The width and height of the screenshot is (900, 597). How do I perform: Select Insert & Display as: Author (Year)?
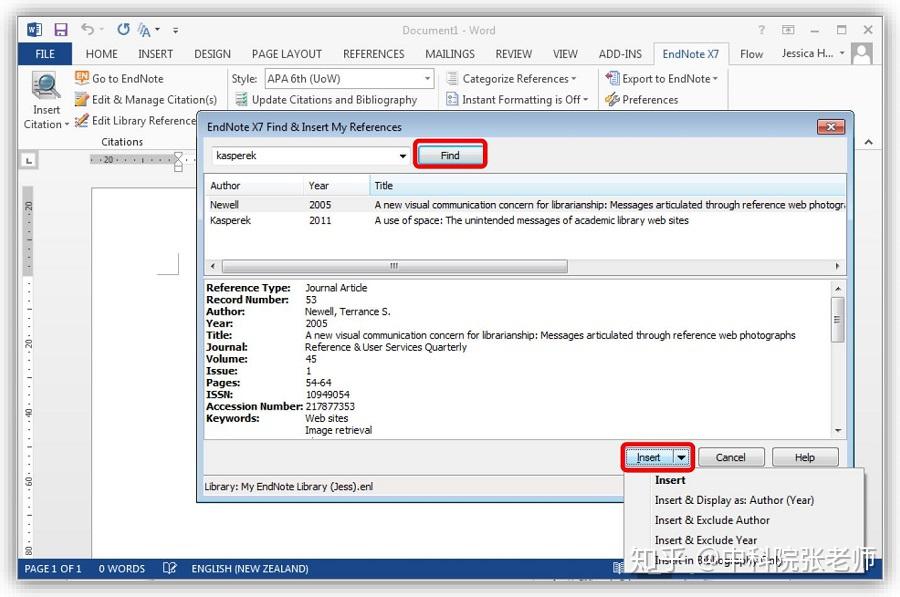coord(734,500)
